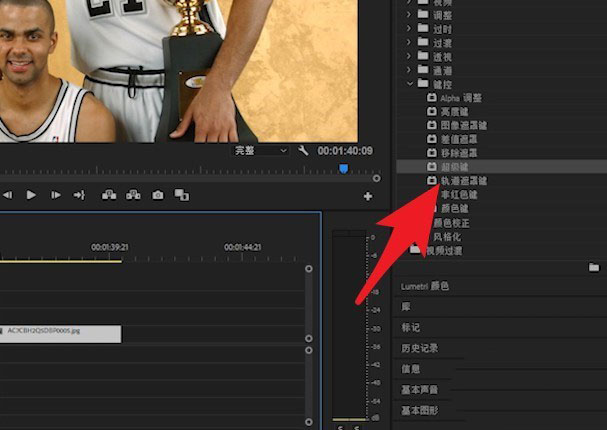Viewport: 607px width, 430px height.
Task: Open the button editor plus icon
Action: pos(367,196)
